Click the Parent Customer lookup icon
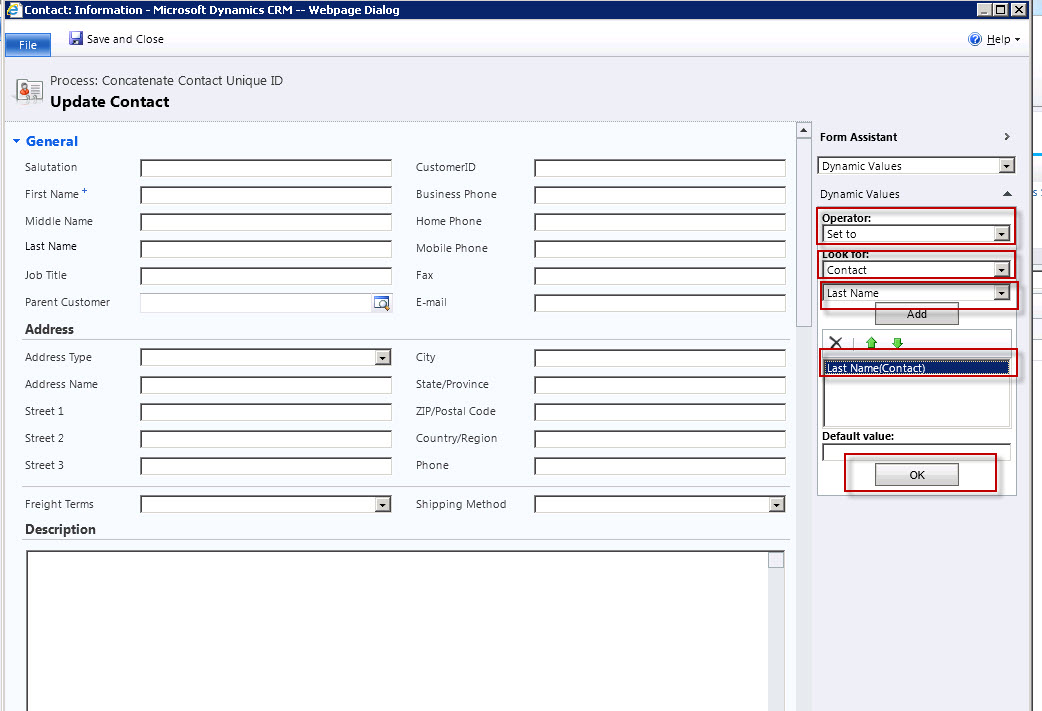 [381, 303]
